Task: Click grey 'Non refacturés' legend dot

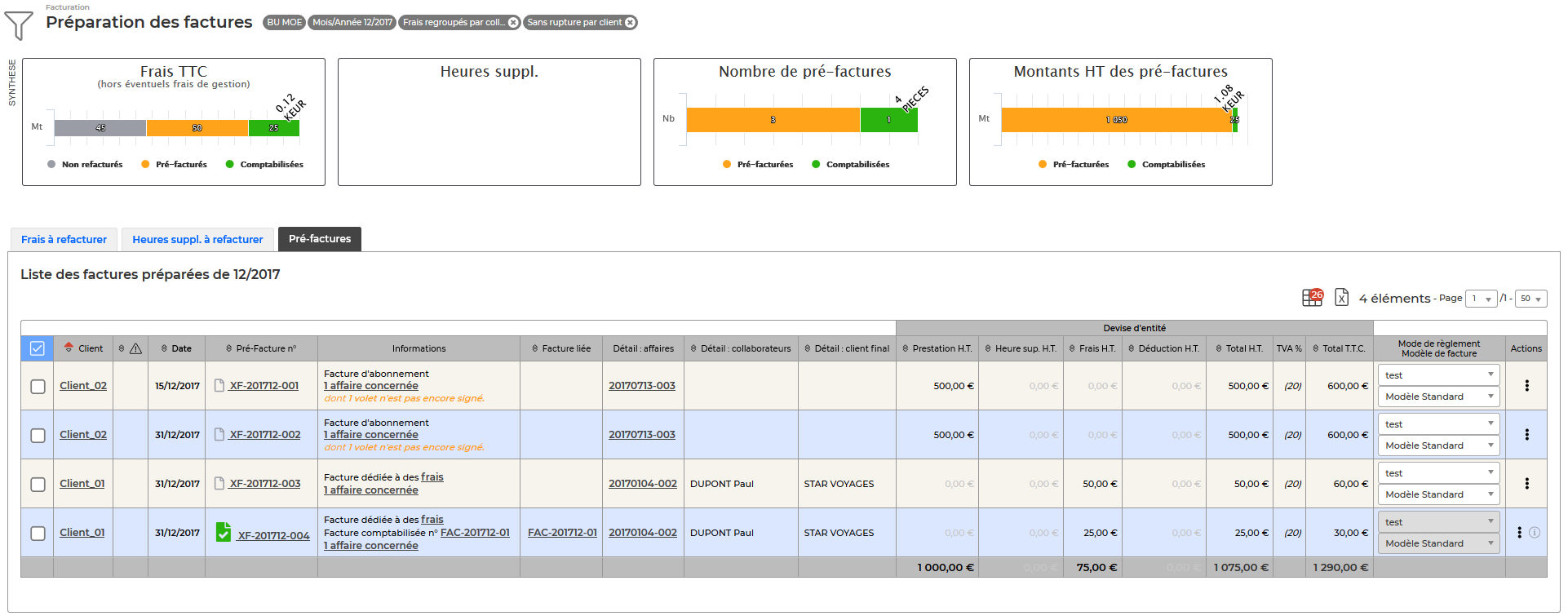Action: pyautogui.click(x=51, y=164)
